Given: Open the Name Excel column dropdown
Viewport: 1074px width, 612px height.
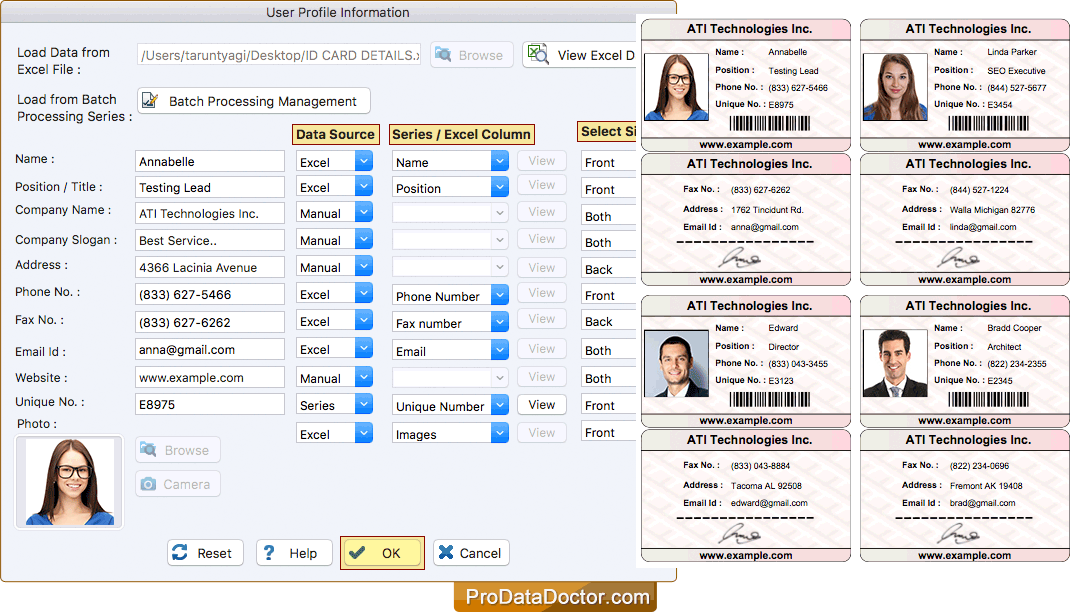Looking at the screenshot, I should click(450, 162).
